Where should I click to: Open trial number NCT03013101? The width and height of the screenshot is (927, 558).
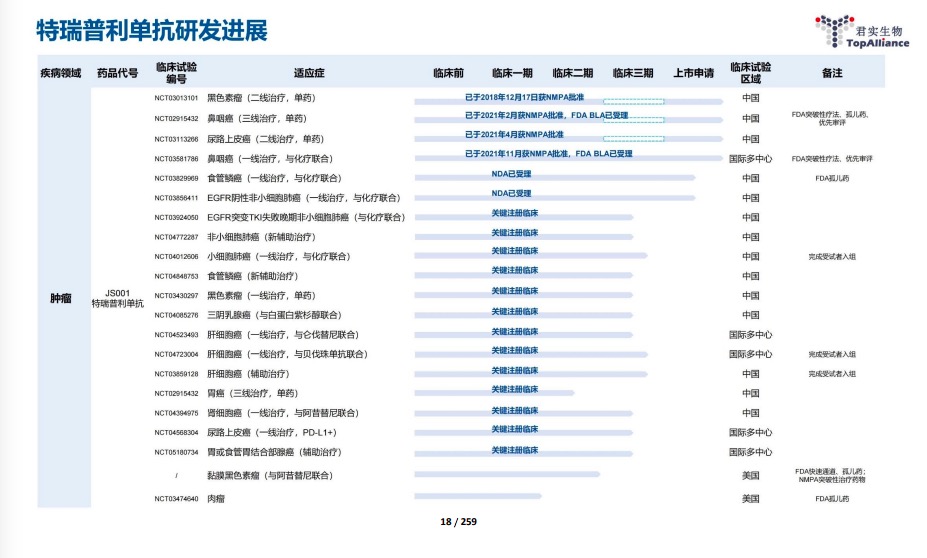[x=176, y=98]
